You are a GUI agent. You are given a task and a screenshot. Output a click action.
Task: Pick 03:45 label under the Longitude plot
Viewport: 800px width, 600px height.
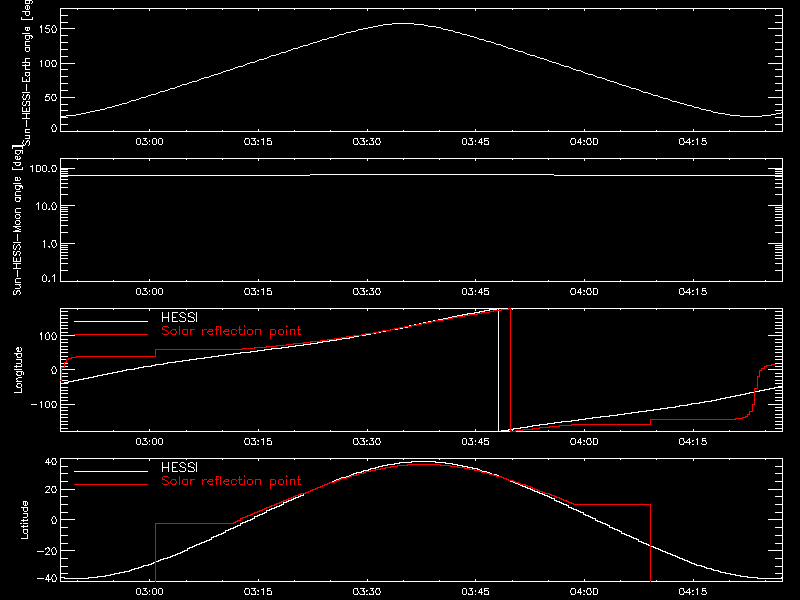[476, 442]
